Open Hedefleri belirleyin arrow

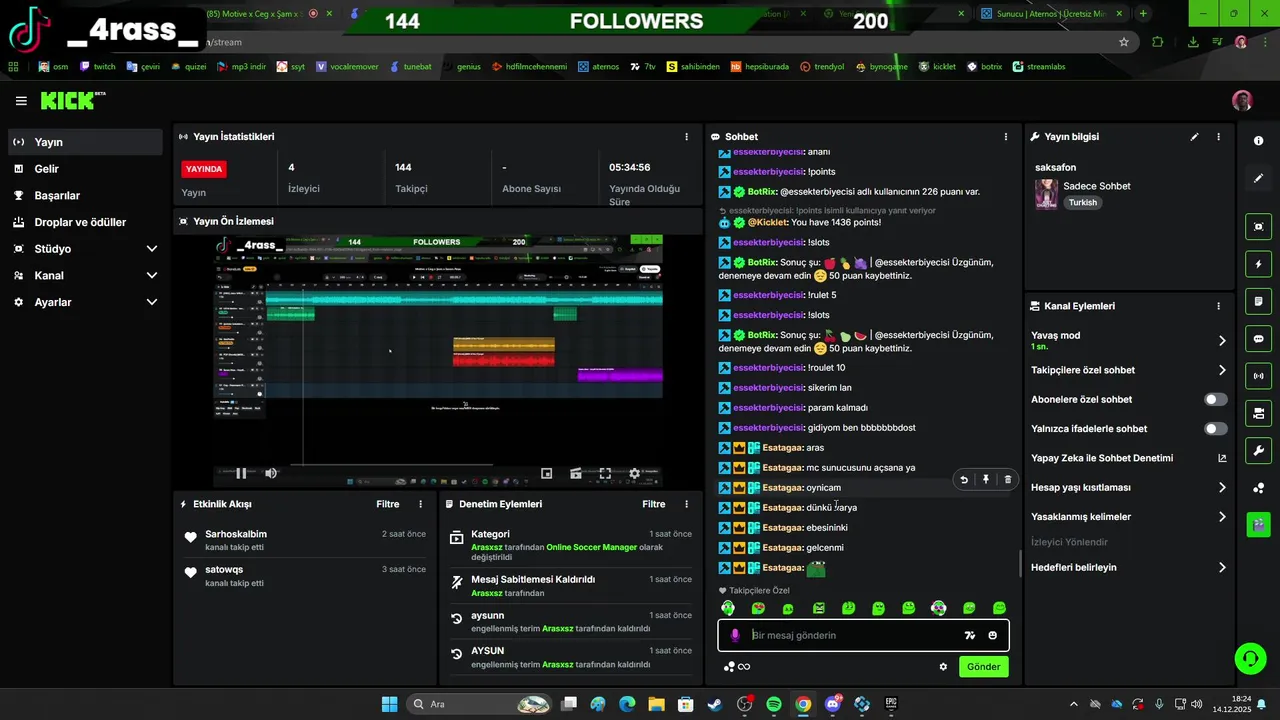(x=1222, y=567)
